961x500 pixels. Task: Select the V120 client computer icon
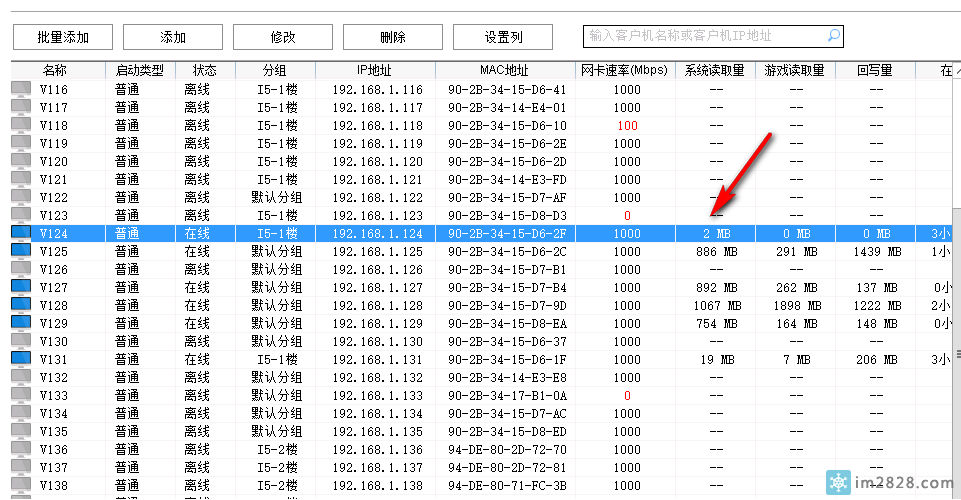click(21, 161)
